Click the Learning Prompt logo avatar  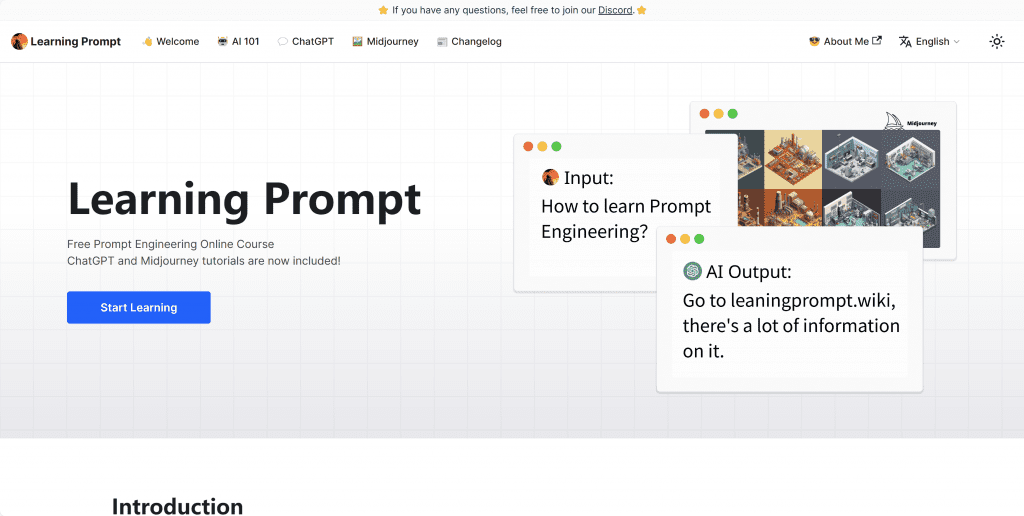pyautogui.click(x=19, y=41)
